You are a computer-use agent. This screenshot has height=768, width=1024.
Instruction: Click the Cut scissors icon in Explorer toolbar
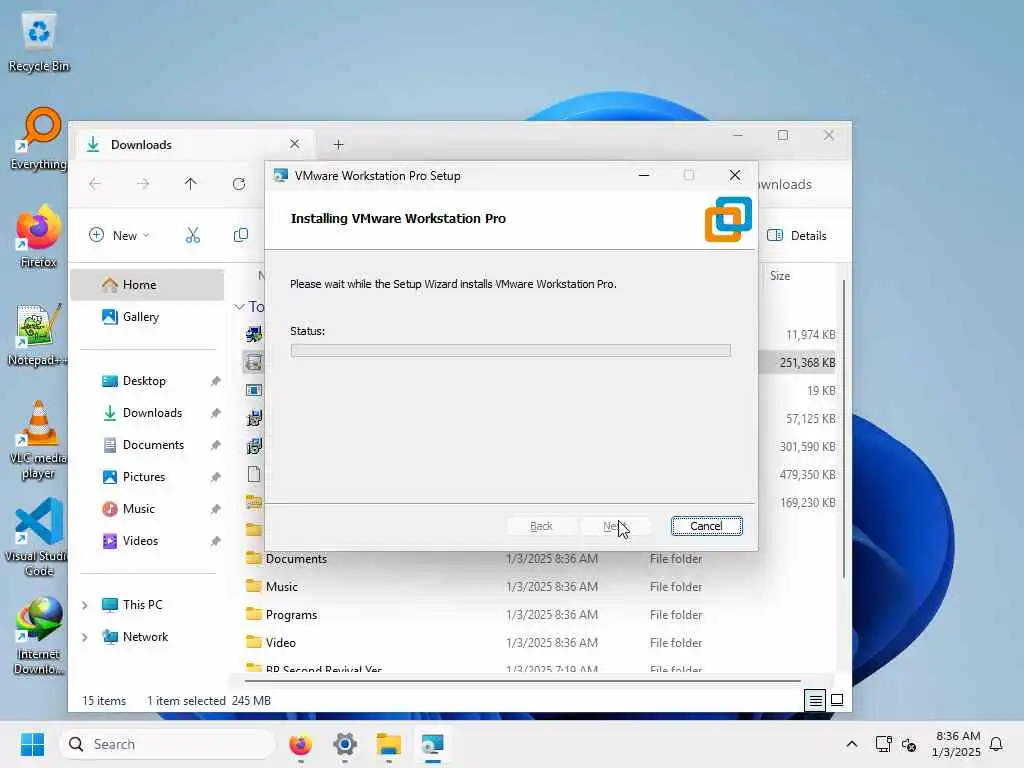(x=193, y=235)
